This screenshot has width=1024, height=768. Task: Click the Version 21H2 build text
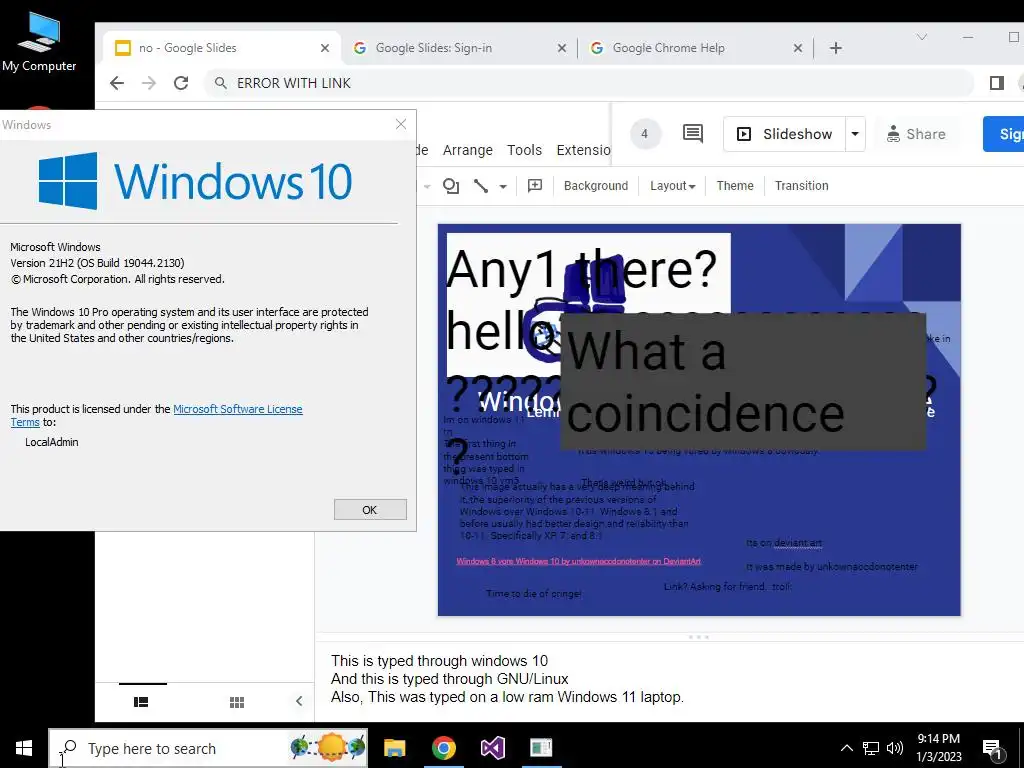[x=97, y=263]
